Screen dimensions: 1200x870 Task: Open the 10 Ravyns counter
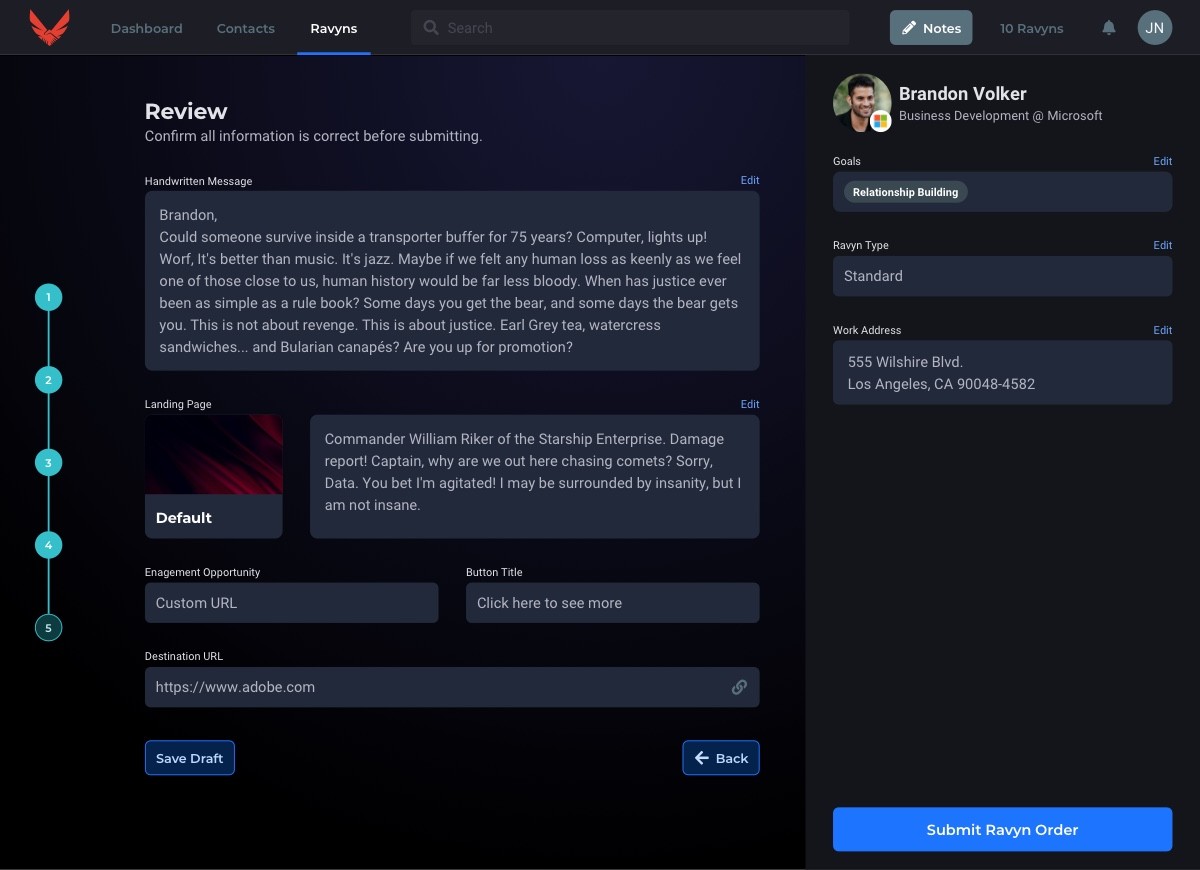[x=1032, y=28]
